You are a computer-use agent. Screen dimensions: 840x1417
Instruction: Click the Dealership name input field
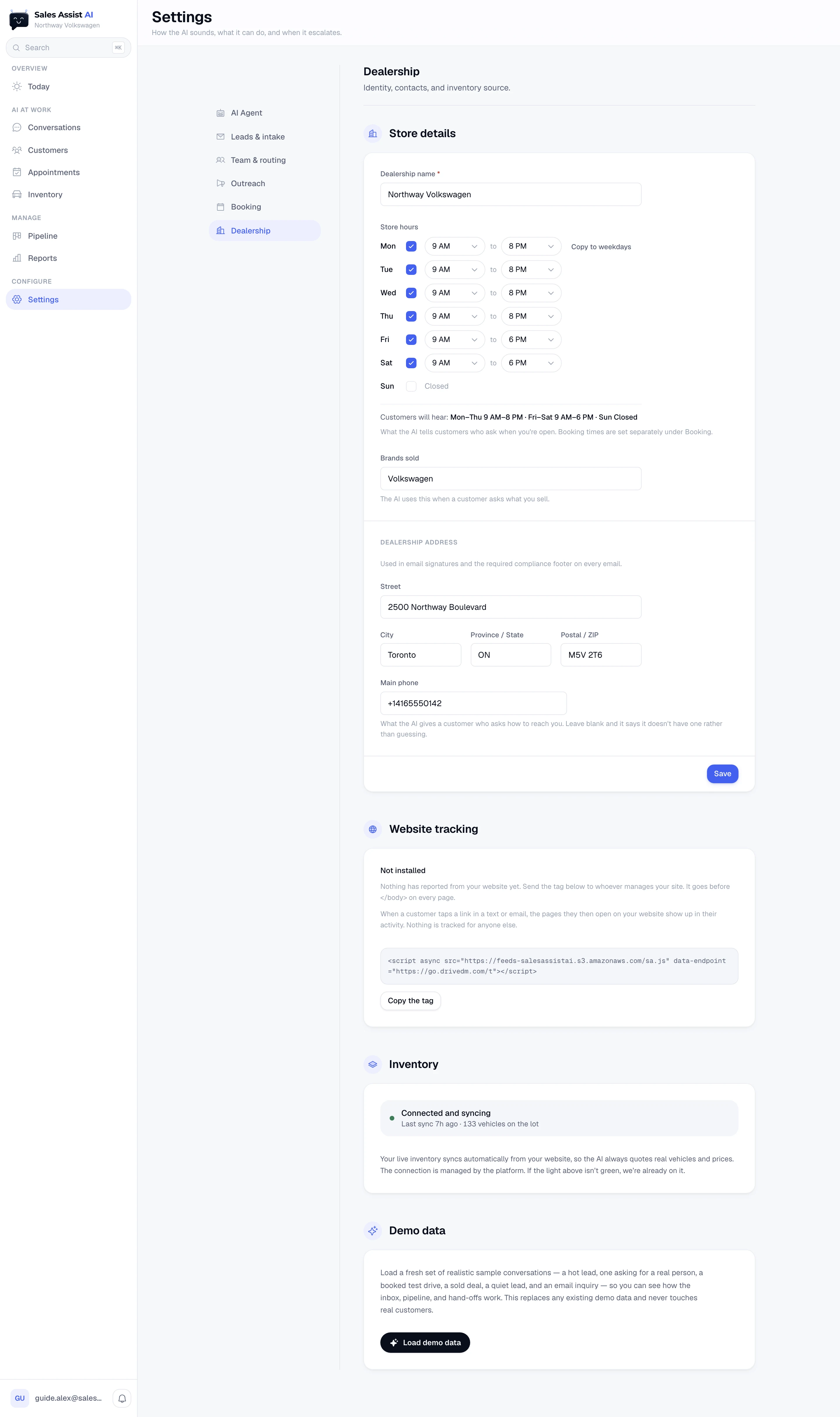pyautogui.click(x=511, y=194)
